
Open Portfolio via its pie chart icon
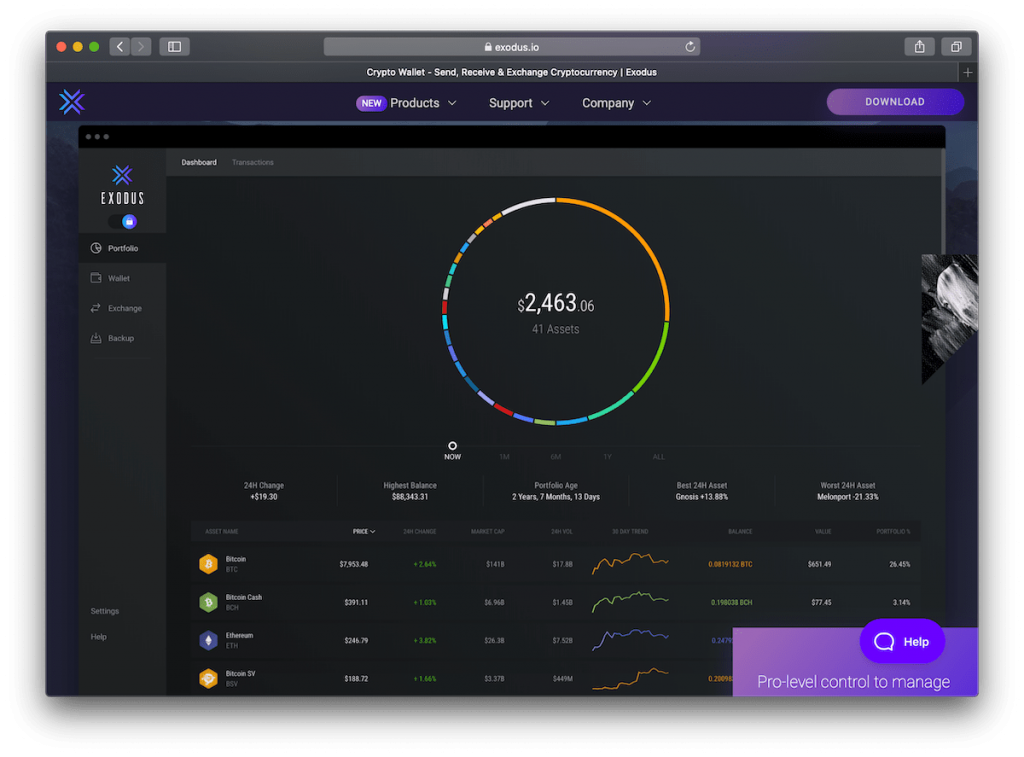96,248
